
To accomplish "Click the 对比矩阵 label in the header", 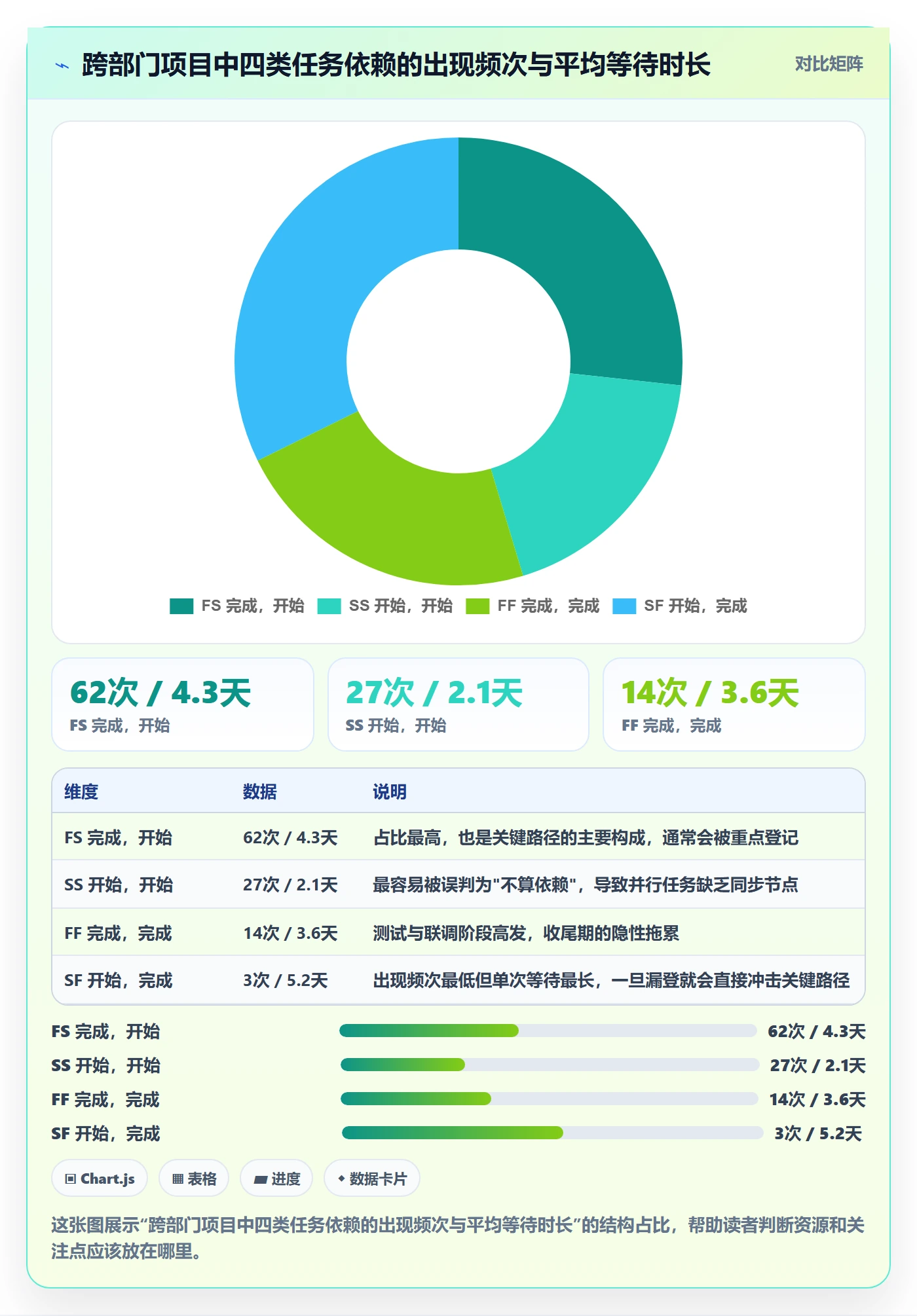I will 829,64.
